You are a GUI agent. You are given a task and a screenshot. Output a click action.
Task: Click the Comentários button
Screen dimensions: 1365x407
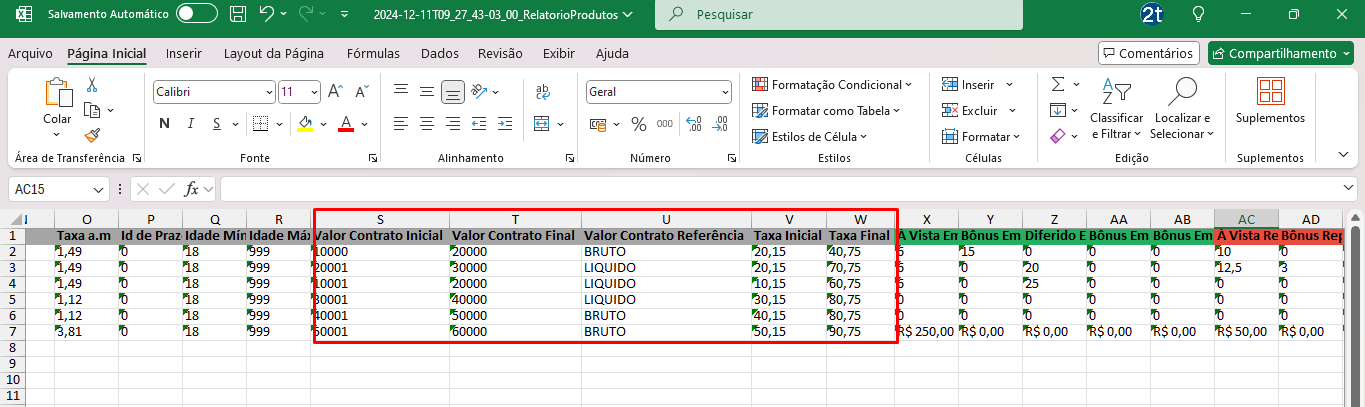(1148, 53)
